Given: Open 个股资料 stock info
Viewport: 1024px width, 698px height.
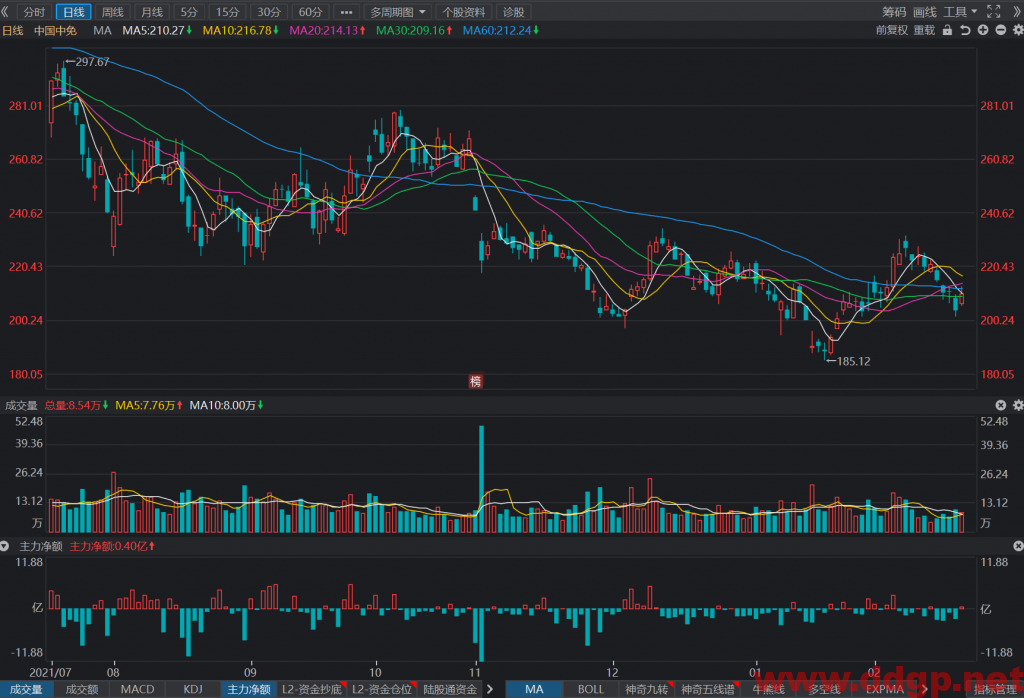Looking at the screenshot, I should (x=464, y=12).
